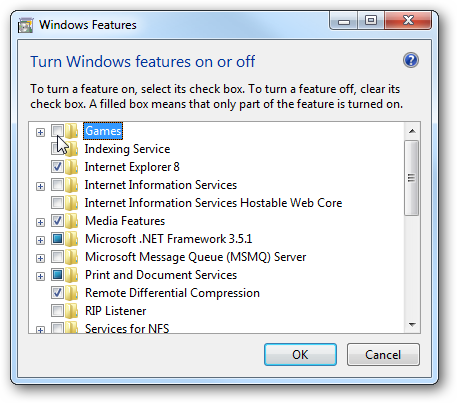Click the Remote Differential Compression folder icon
The width and height of the screenshot is (457, 403).
(71, 293)
